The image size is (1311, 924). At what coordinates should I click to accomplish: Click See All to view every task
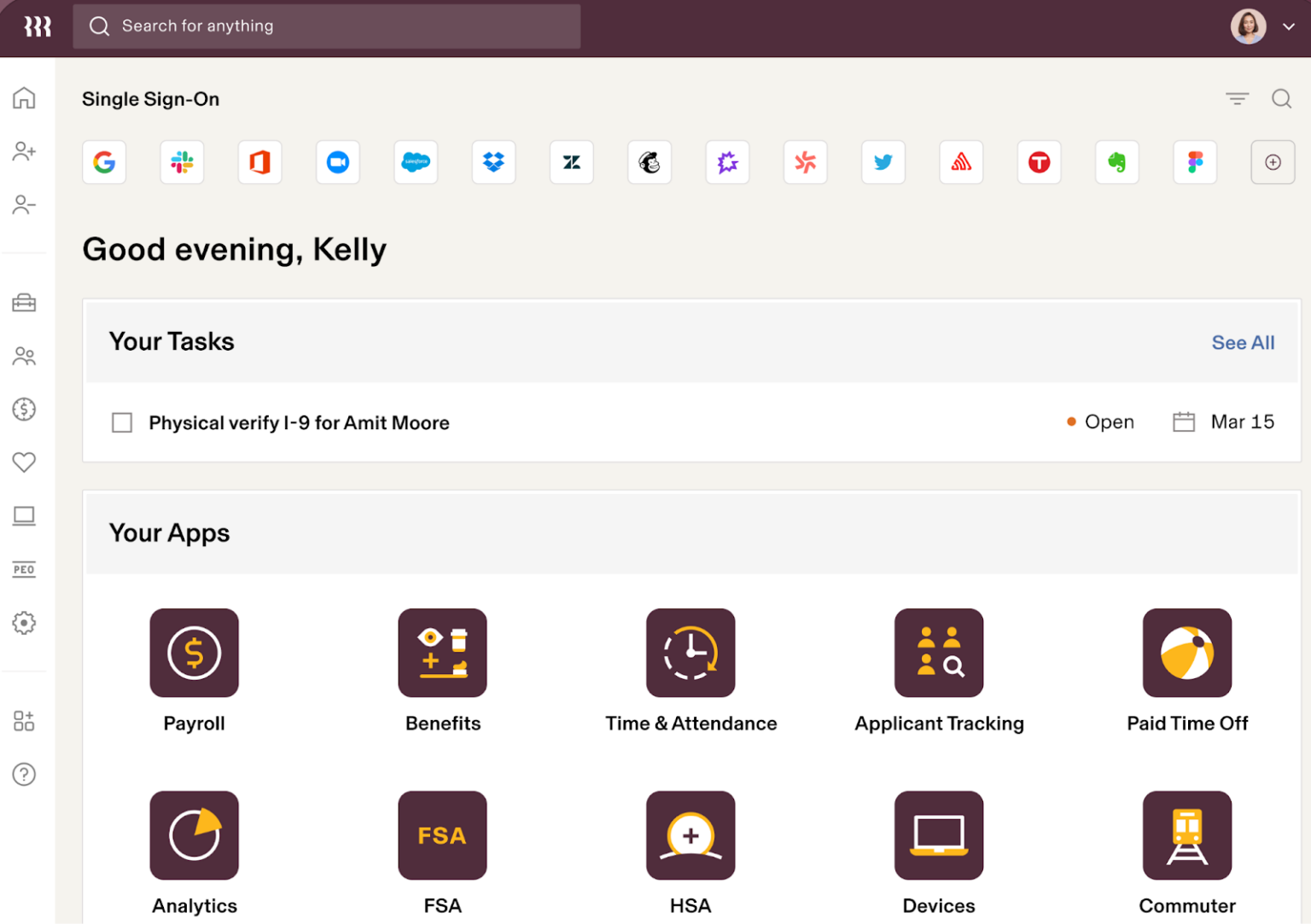tap(1243, 342)
